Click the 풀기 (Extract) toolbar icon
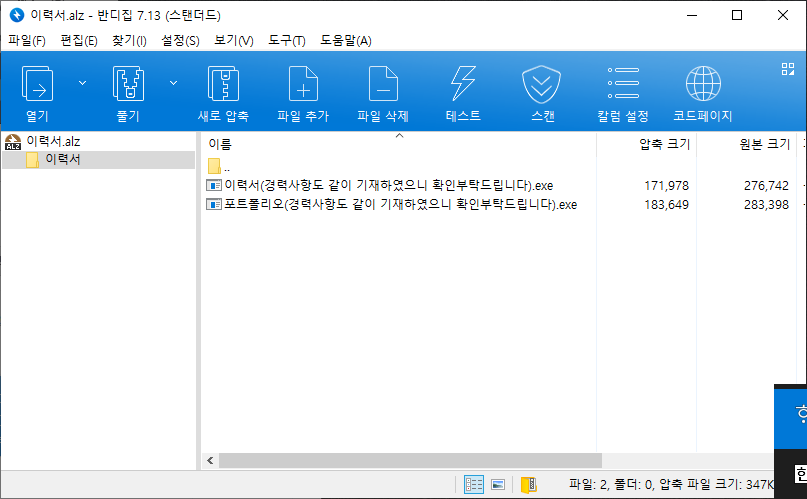The height and width of the screenshot is (499, 807). point(128,85)
